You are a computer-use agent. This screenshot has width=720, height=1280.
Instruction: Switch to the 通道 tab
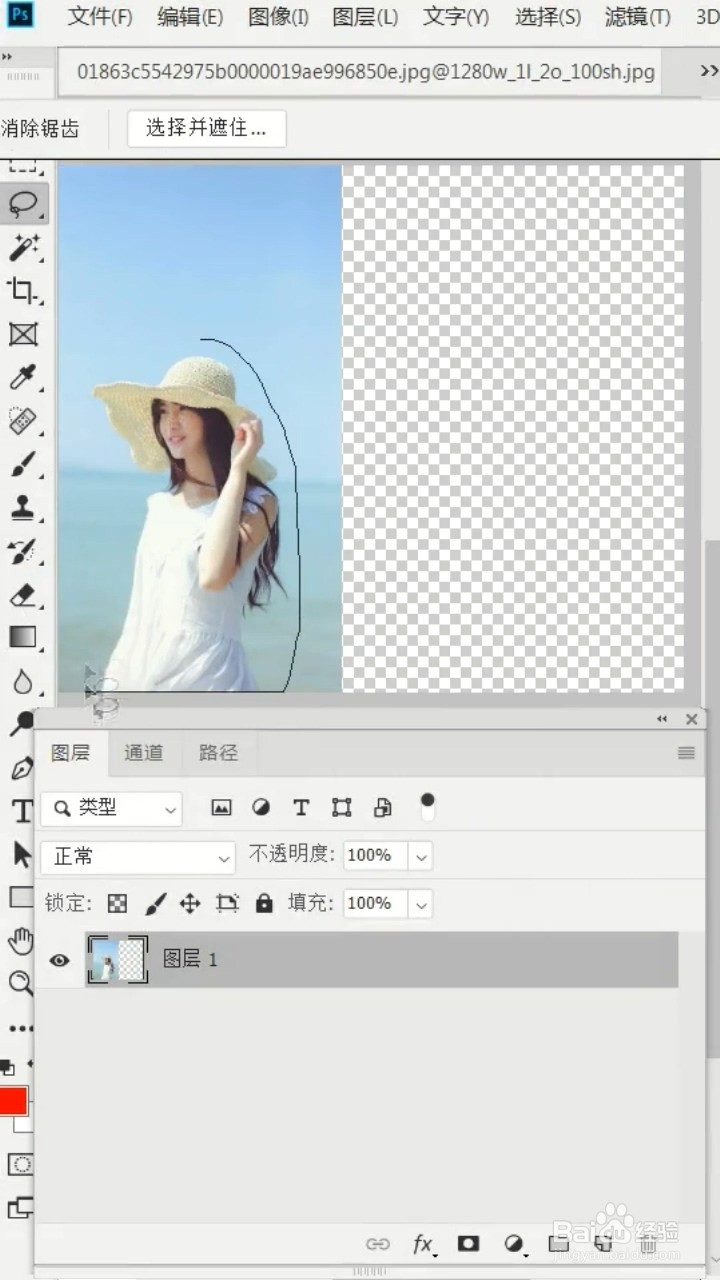[x=144, y=753]
